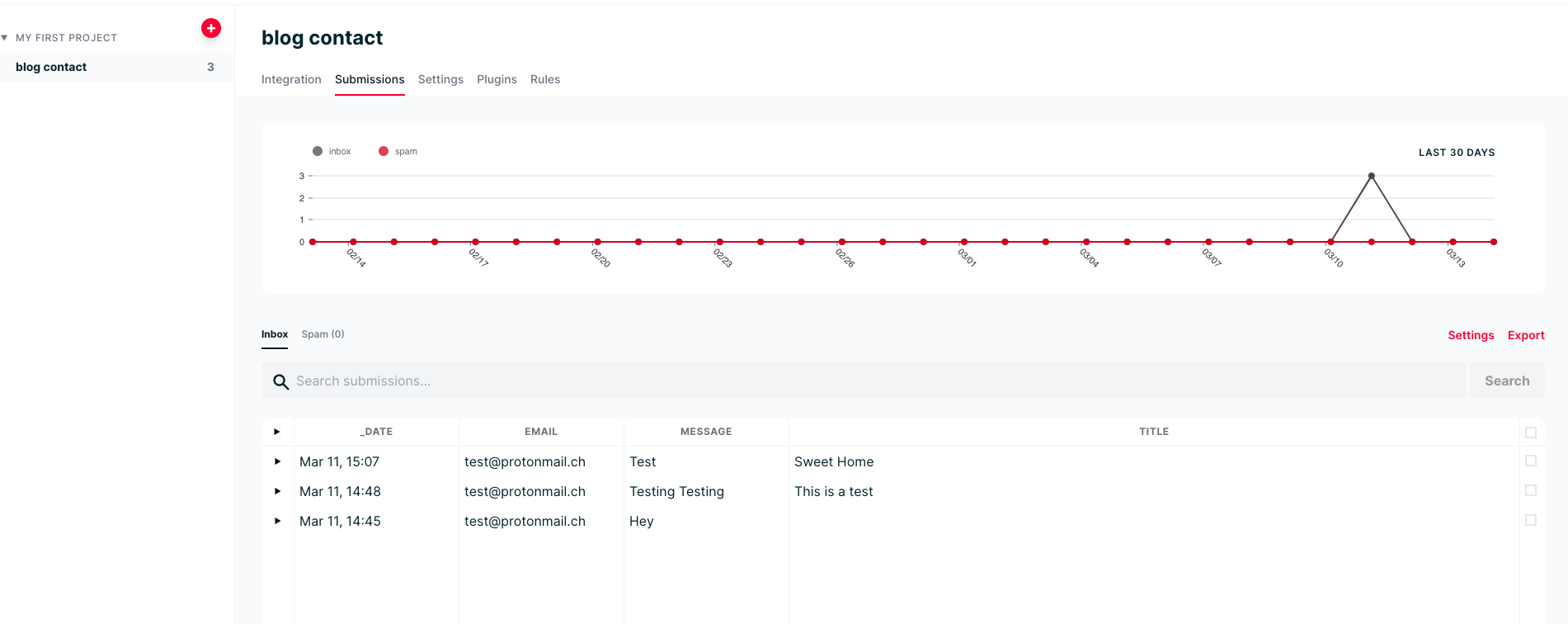Image resolution: width=1568 pixels, height=624 pixels.
Task: Select the Sweet Home submission checkbox
Action: click(1530, 461)
